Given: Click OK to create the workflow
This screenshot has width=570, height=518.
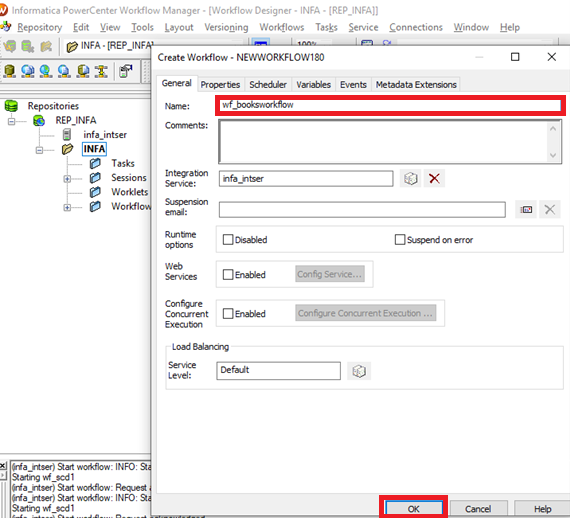Looking at the screenshot, I should [414, 509].
